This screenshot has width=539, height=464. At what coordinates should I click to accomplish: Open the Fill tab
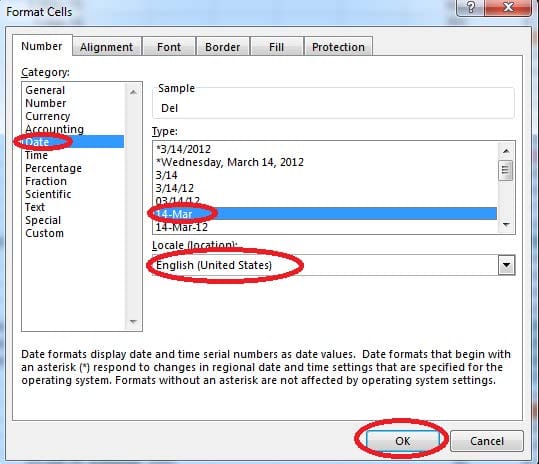pyautogui.click(x=276, y=47)
